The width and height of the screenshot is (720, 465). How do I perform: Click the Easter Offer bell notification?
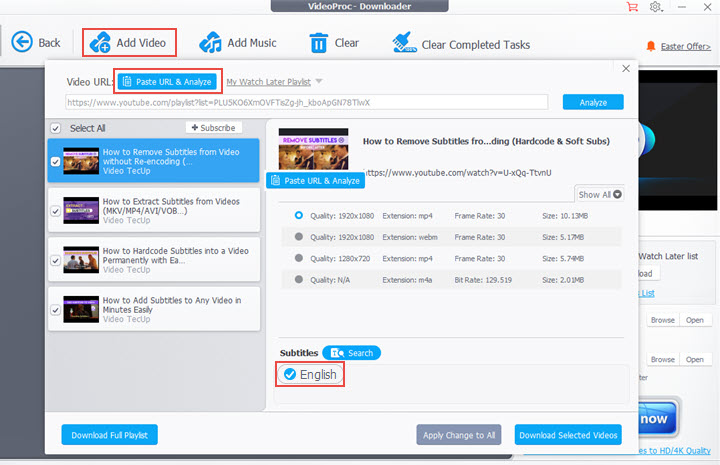point(652,46)
